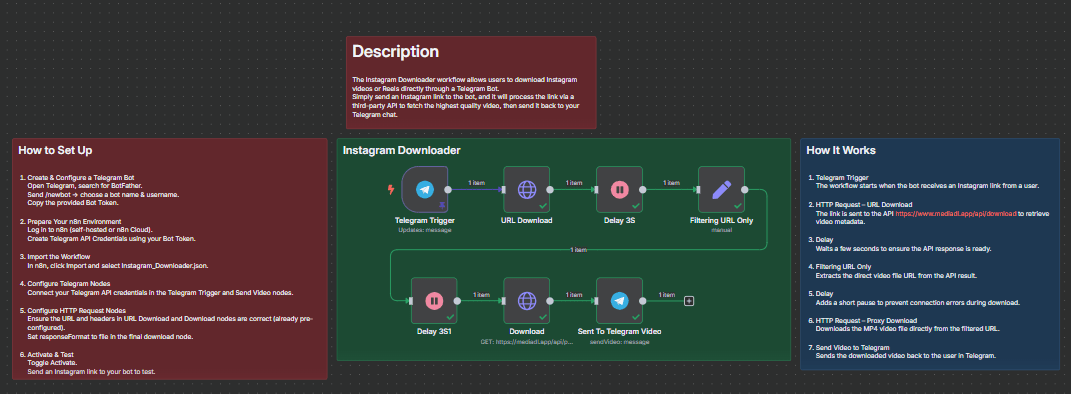
Task: Click the output handle of URL Download
Action: pyautogui.click(x=550, y=190)
